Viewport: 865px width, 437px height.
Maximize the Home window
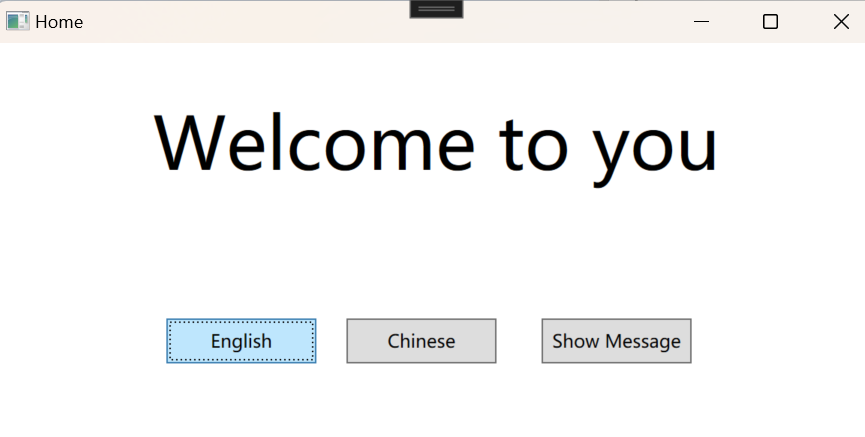tap(770, 22)
